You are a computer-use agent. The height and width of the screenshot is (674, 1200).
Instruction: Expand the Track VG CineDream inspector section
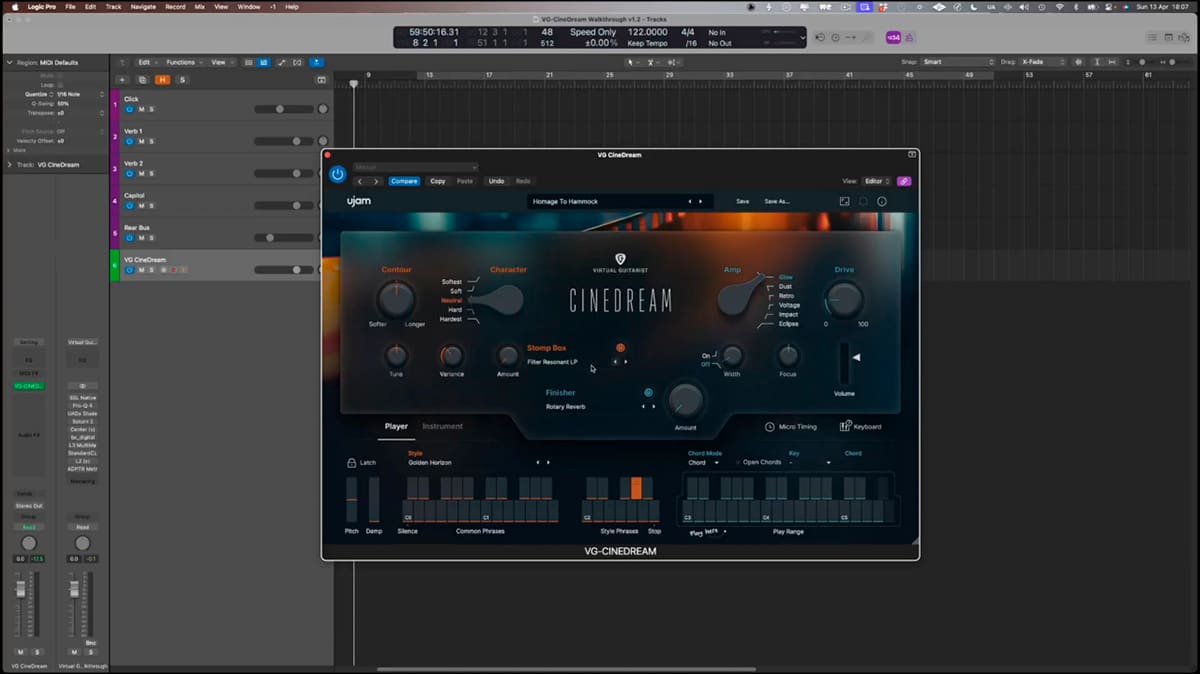(x=10, y=164)
